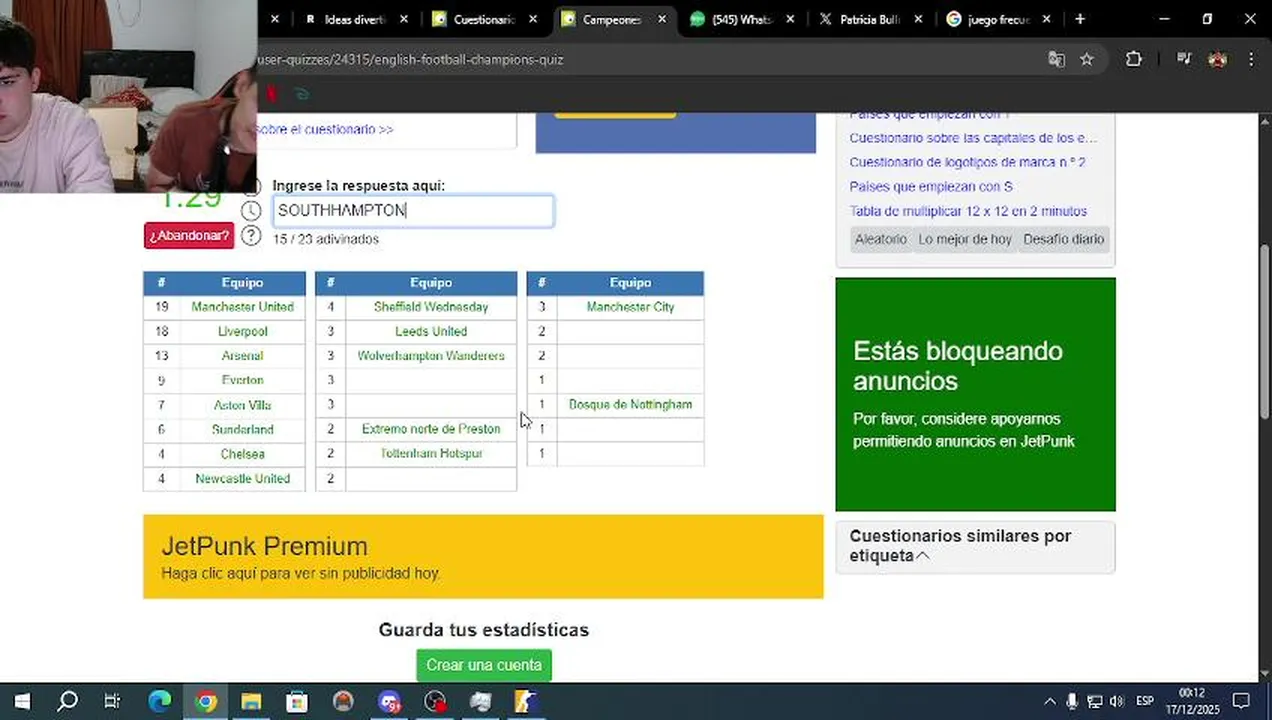The height and width of the screenshot is (720, 1272).
Task: Open Google Chrome taskbar icon
Action: point(206,701)
